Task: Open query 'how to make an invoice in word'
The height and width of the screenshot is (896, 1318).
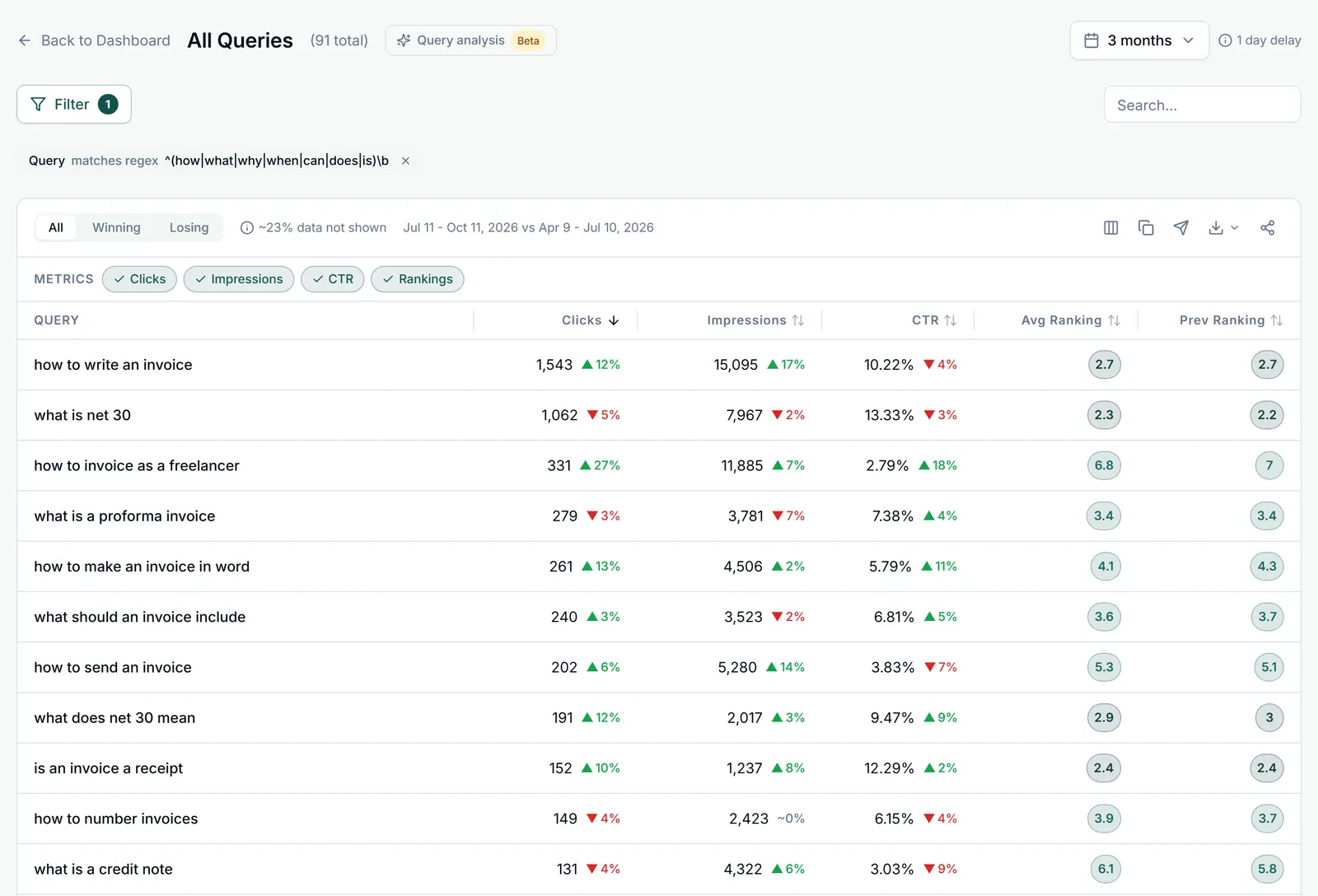Action: (x=142, y=567)
